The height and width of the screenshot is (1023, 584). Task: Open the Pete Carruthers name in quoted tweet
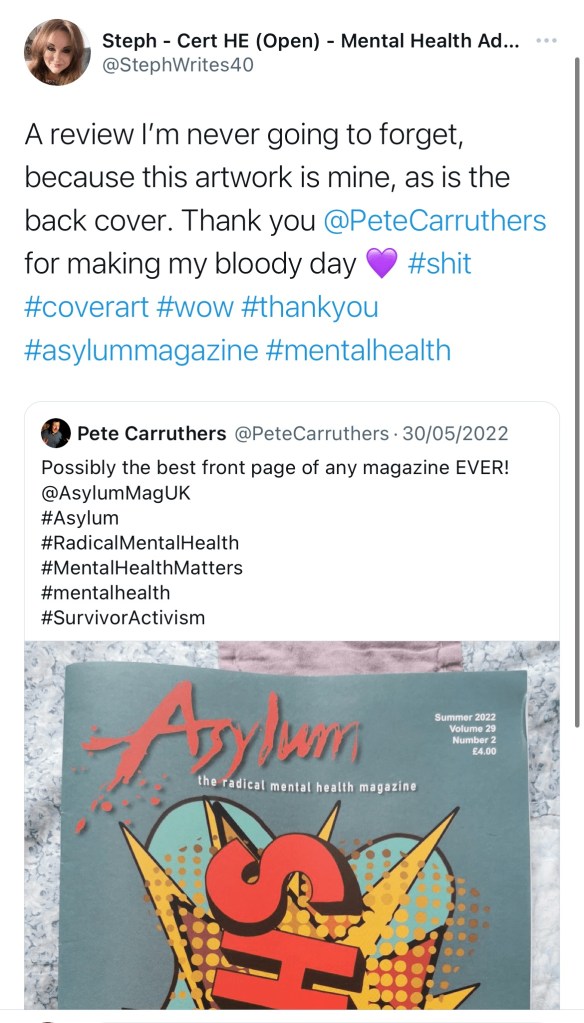coord(152,433)
